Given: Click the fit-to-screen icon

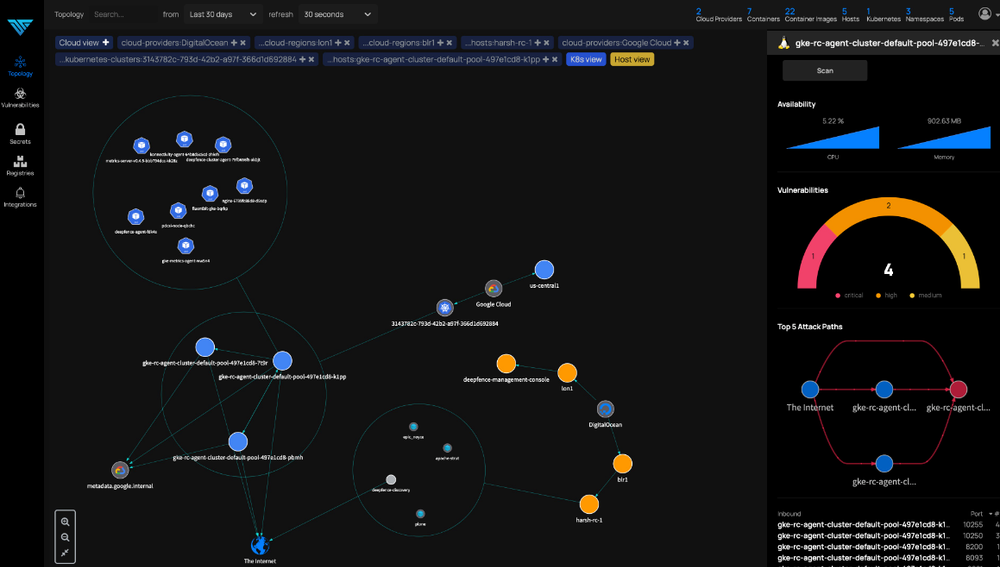Looking at the screenshot, I should 65,553.
